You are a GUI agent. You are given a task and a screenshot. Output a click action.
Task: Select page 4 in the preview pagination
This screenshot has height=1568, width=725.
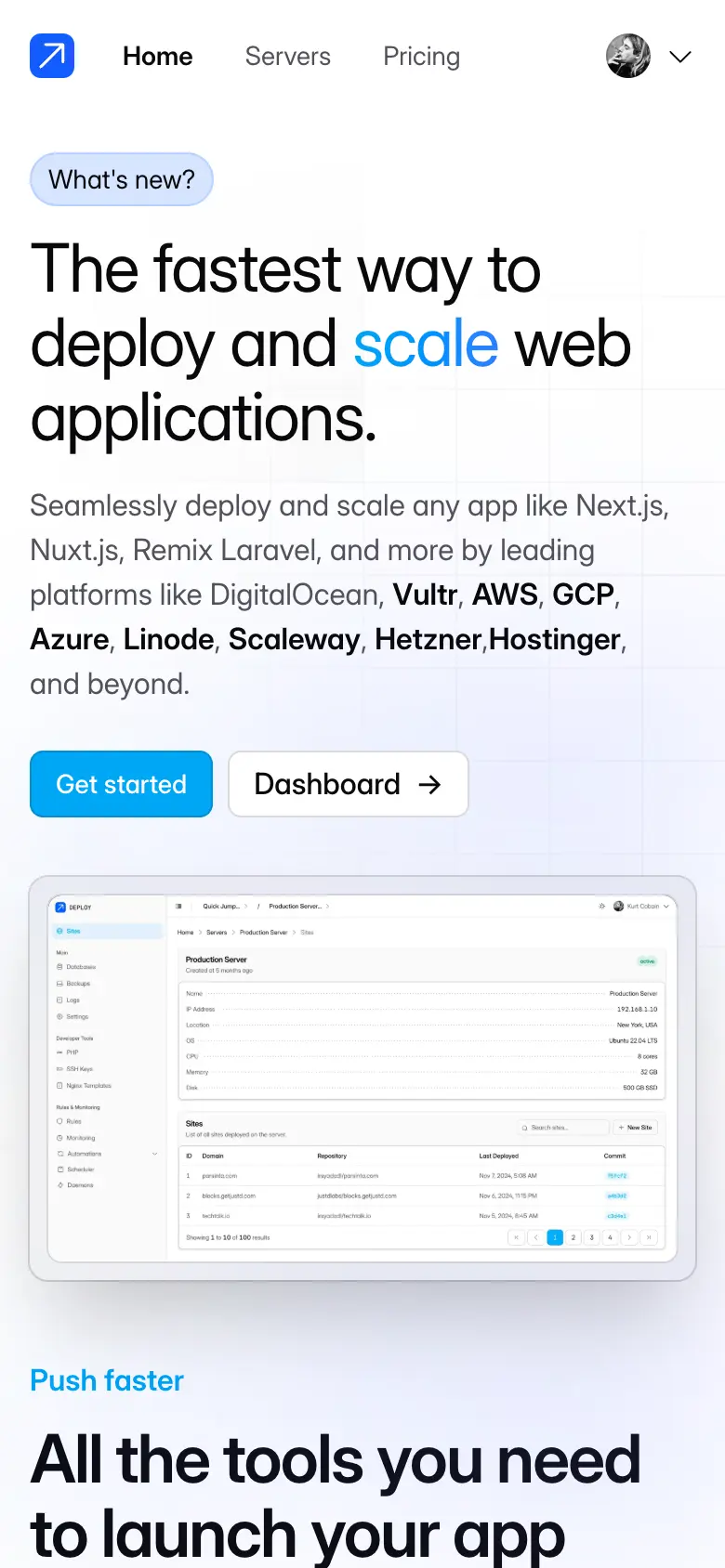(611, 1237)
